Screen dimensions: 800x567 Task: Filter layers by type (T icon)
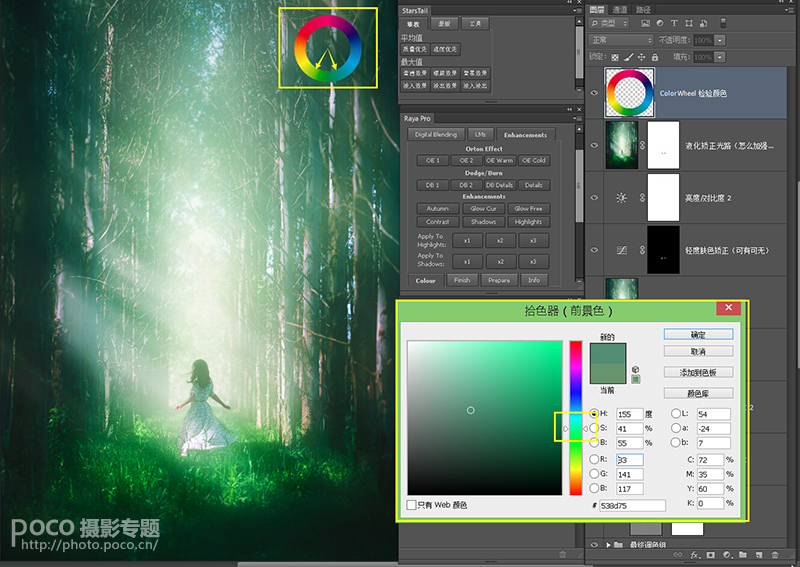click(674, 23)
